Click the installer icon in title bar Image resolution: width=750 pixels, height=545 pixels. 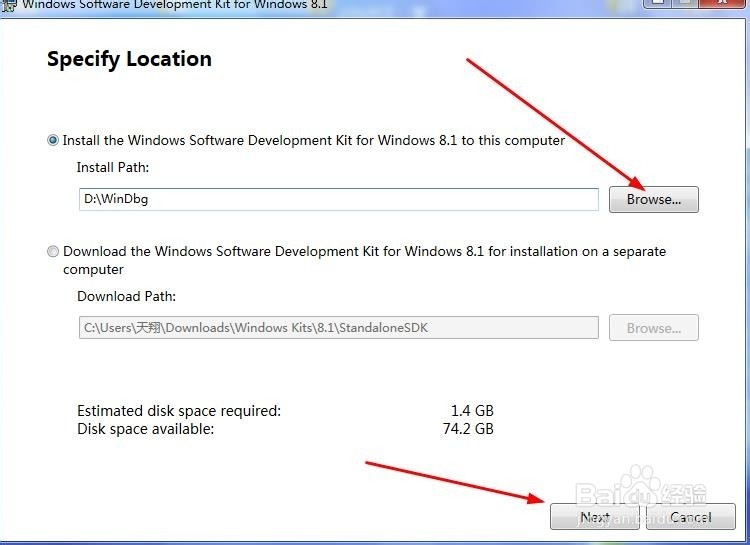point(9,5)
